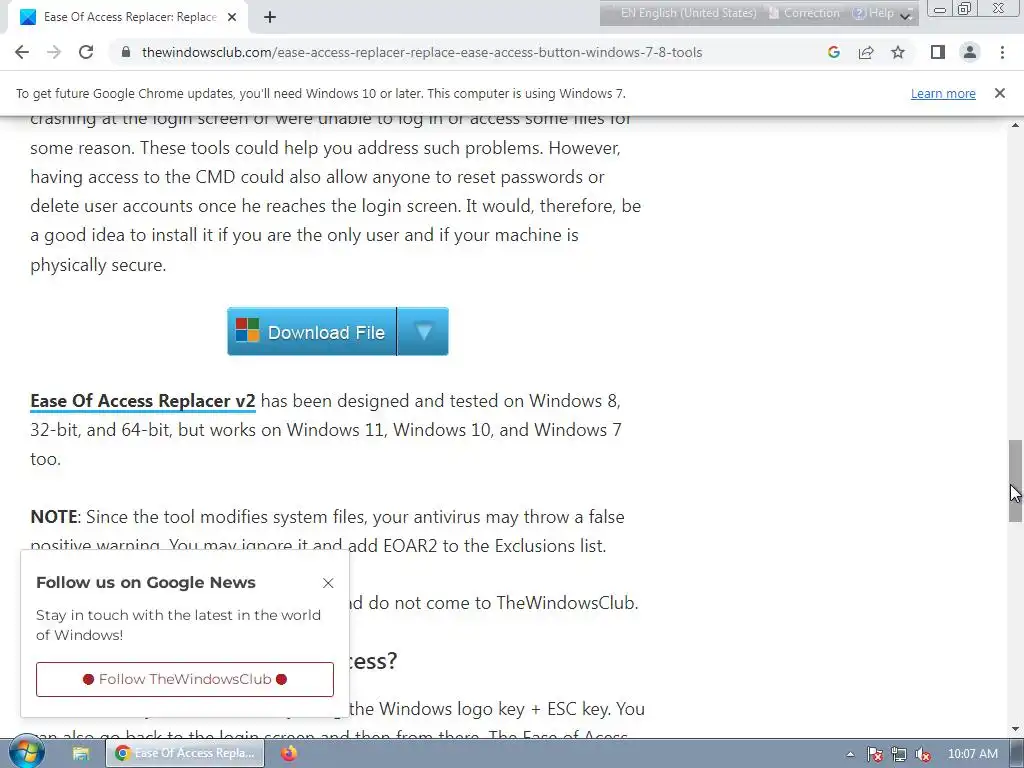Click the 'physically secure.' text
This screenshot has height=768, width=1024.
[x=98, y=264]
